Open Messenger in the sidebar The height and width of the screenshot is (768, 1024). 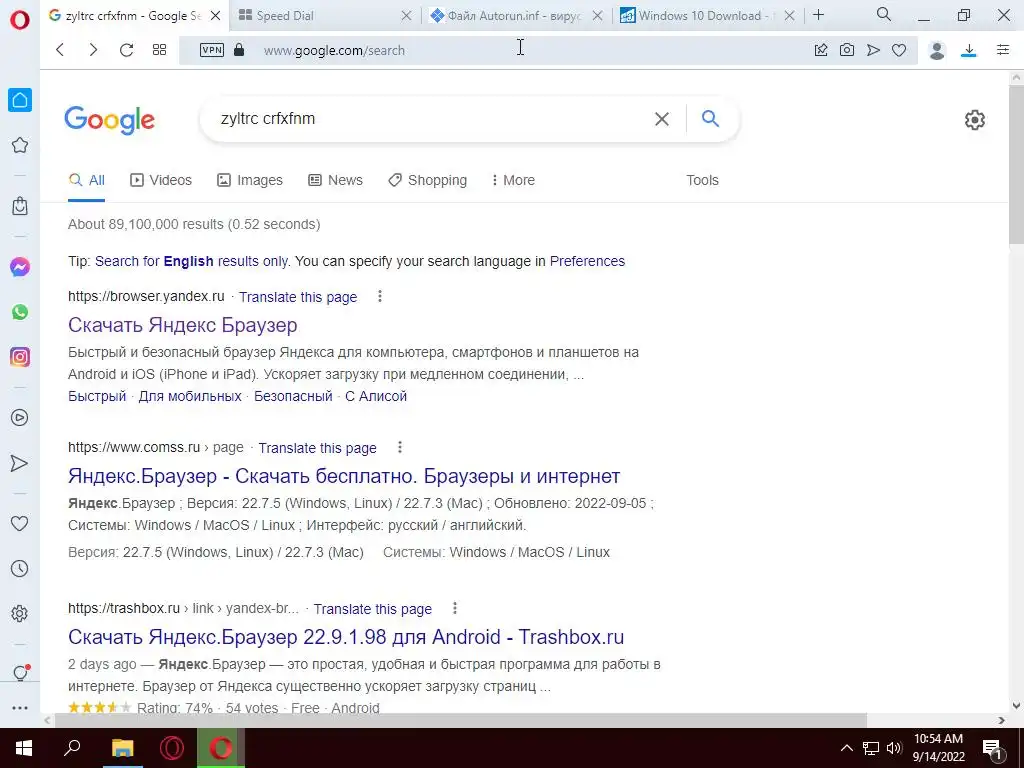coord(20,267)
